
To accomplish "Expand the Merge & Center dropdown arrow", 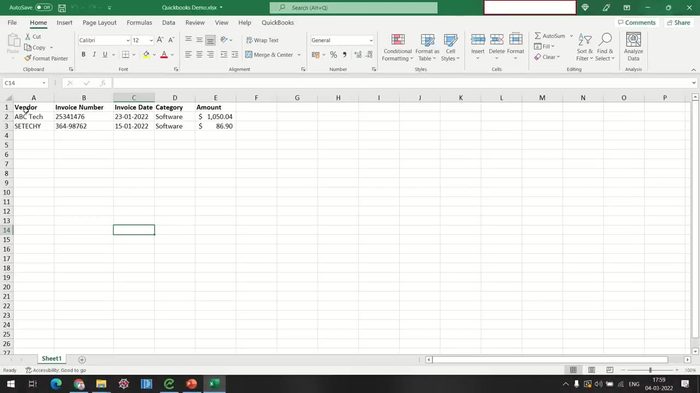I will click(x=299, y=54).
